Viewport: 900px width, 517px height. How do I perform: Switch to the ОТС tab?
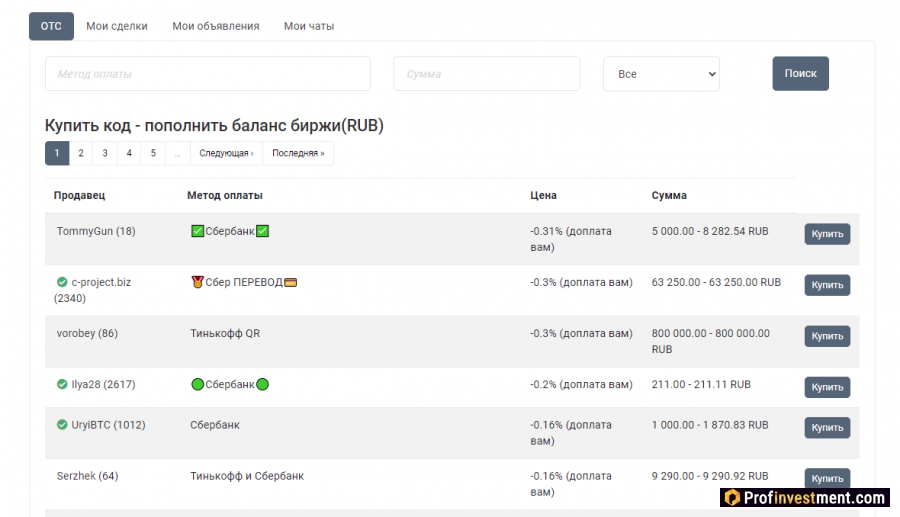[x=51, y=26]
